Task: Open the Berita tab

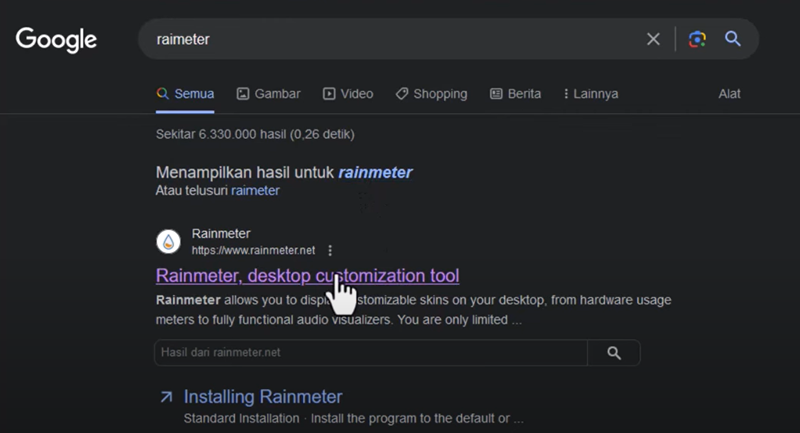Action: 515,94
